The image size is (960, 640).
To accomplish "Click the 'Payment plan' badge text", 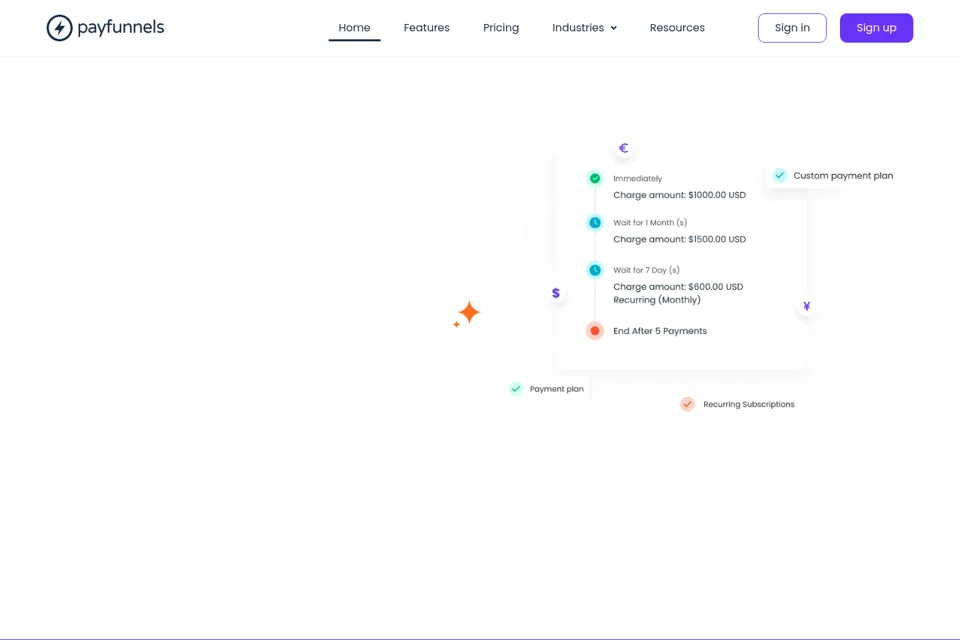I will pos(557,389).
